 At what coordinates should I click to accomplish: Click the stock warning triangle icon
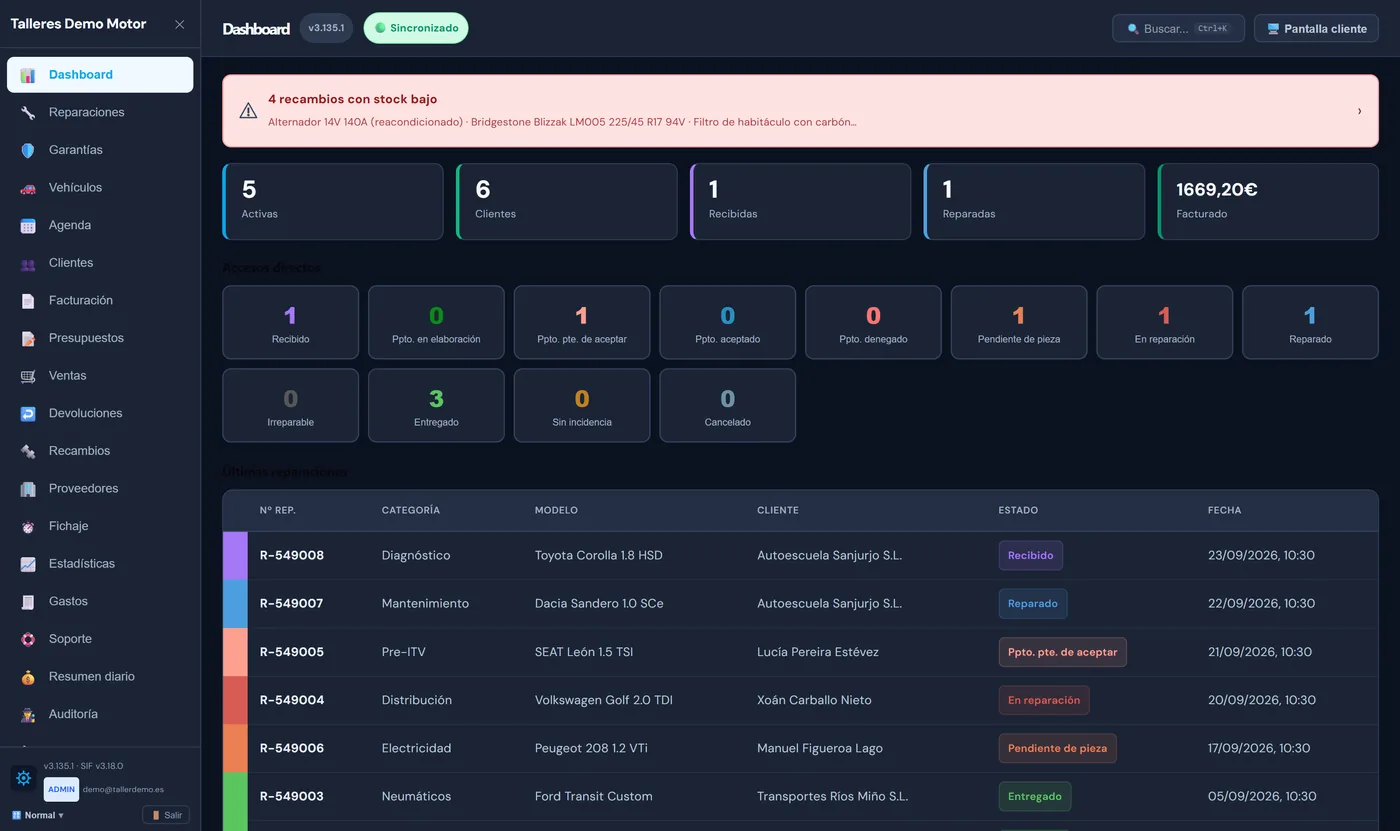point(248,111)
